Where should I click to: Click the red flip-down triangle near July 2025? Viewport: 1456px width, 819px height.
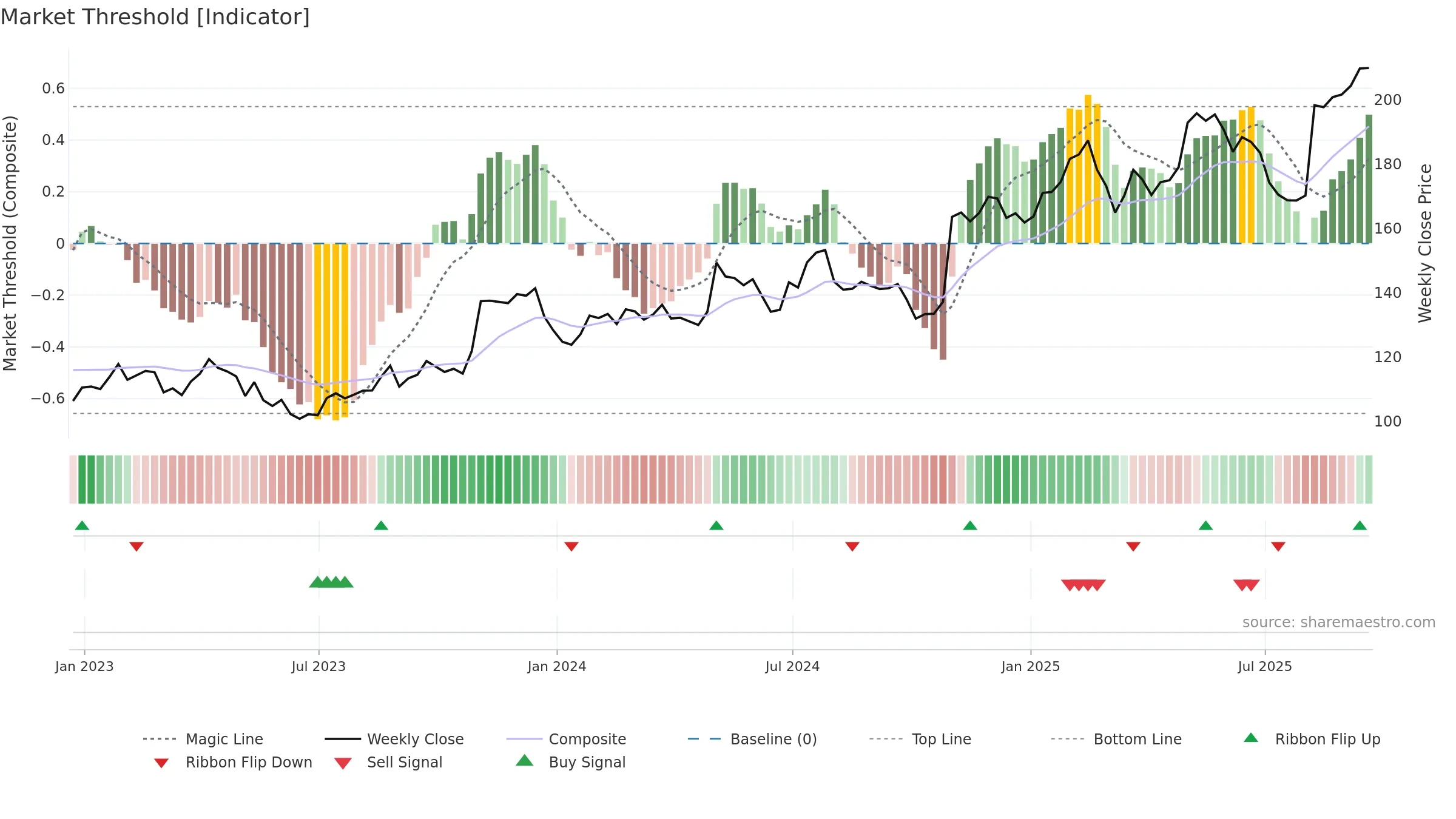coord(1278,547)
